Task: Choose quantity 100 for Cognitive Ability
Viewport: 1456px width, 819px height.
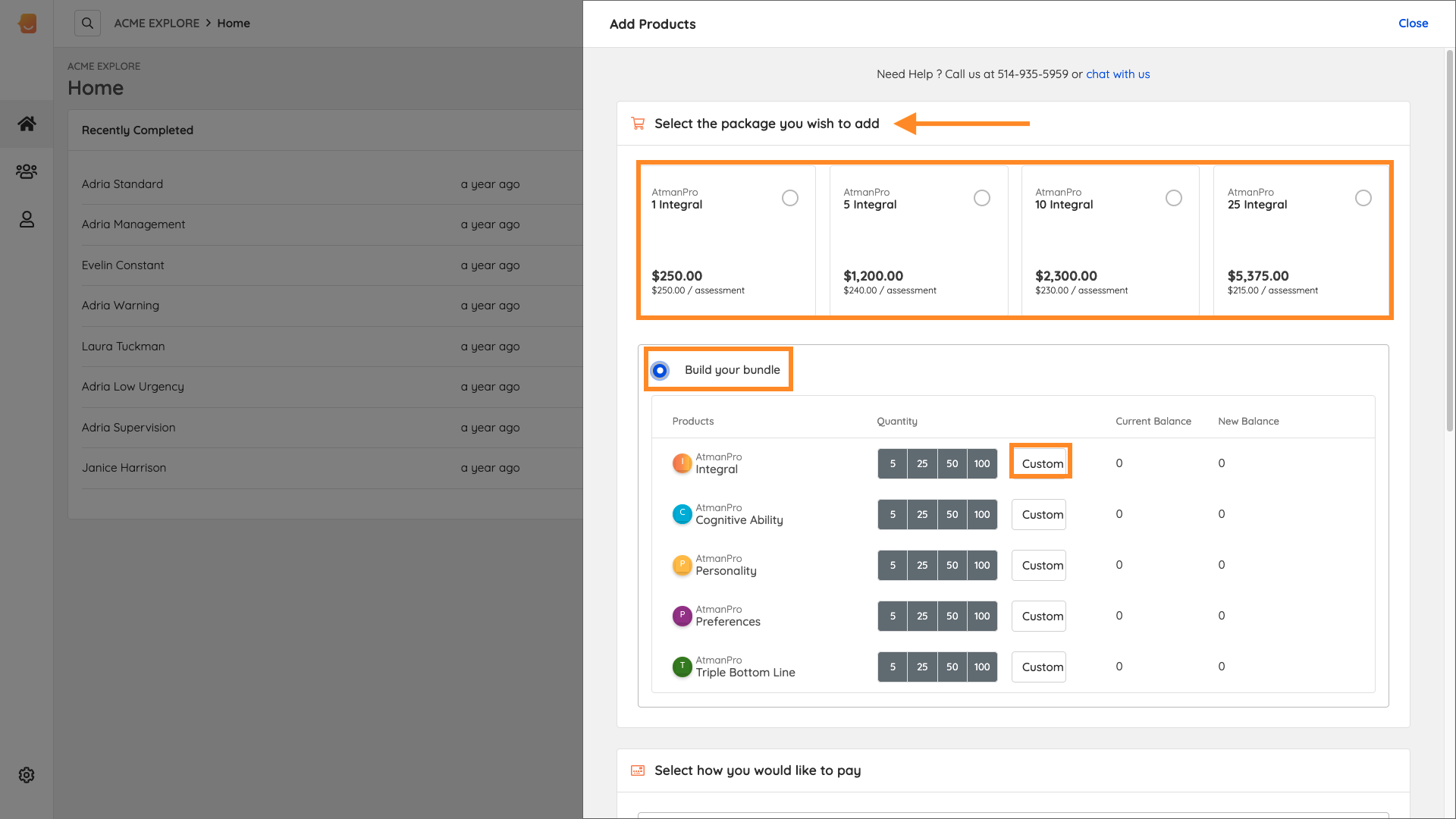Action: (x=982, y=514)
